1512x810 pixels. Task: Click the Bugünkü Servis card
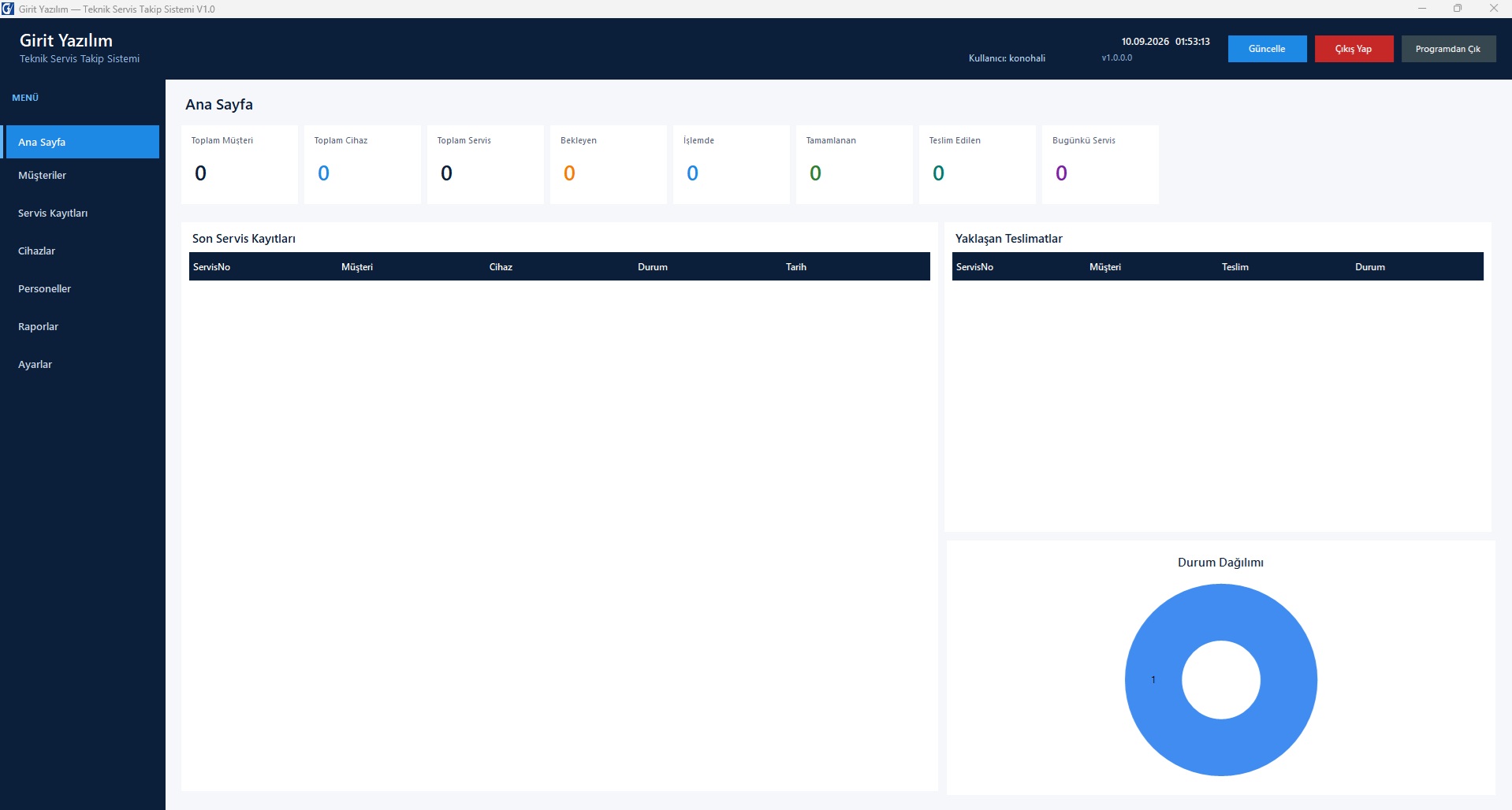coord(1100,165)
